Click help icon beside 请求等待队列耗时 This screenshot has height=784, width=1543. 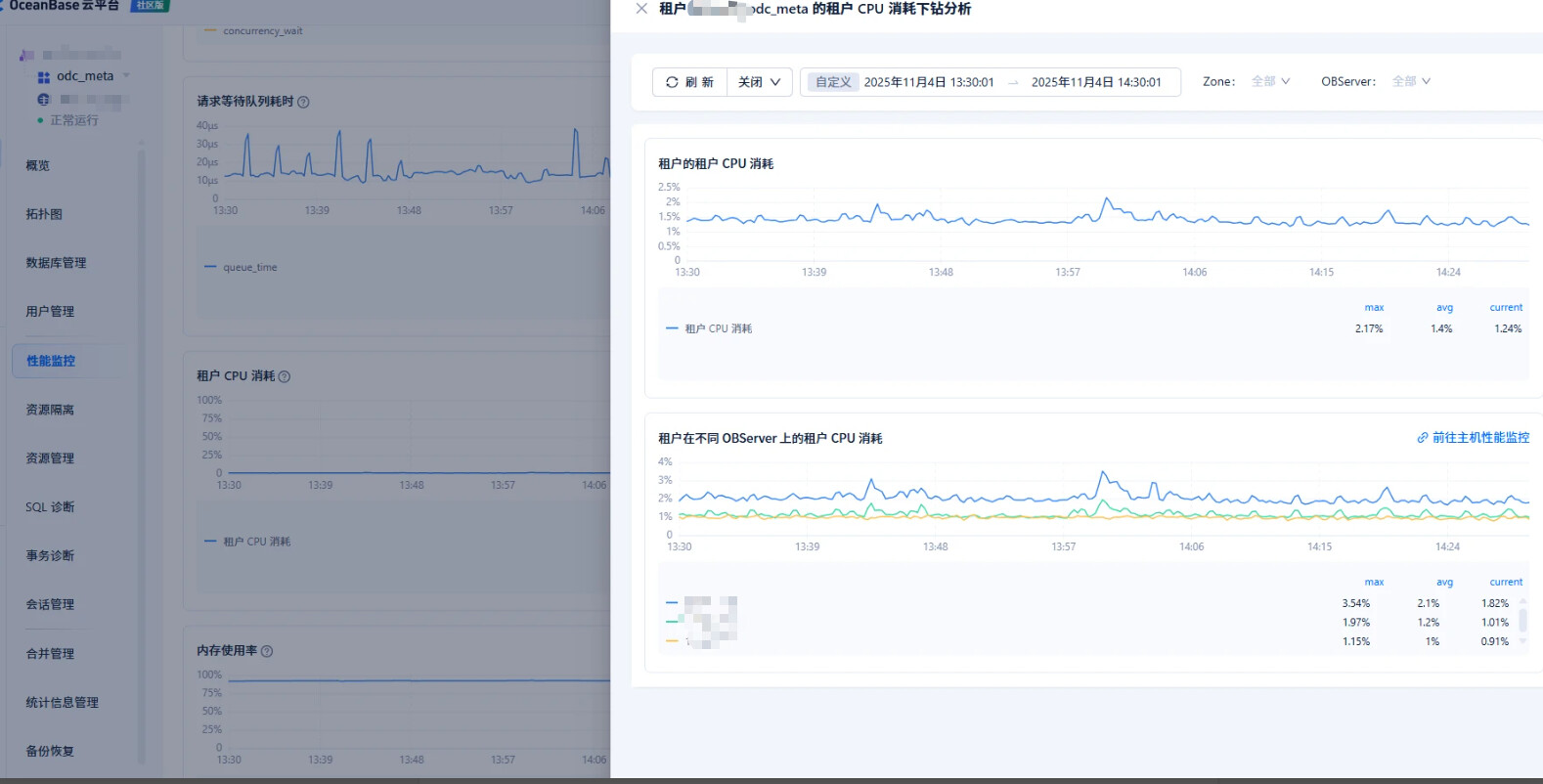point(303,102)
